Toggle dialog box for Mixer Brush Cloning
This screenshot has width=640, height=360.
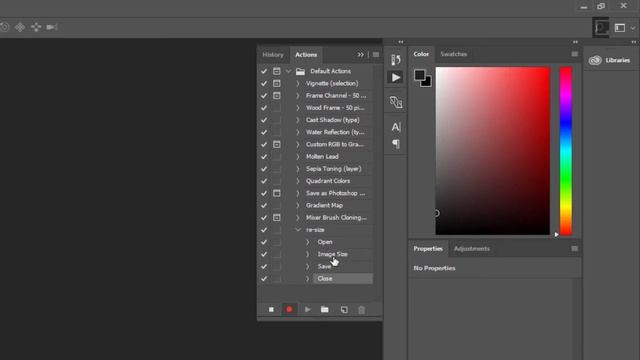tap(277, 218)
